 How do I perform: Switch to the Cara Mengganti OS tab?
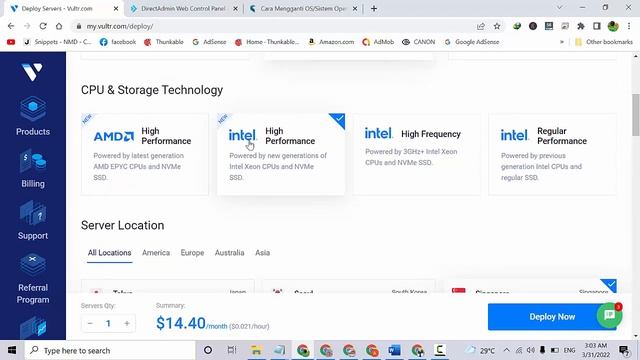pyautogui.click(x=303, y=9)
